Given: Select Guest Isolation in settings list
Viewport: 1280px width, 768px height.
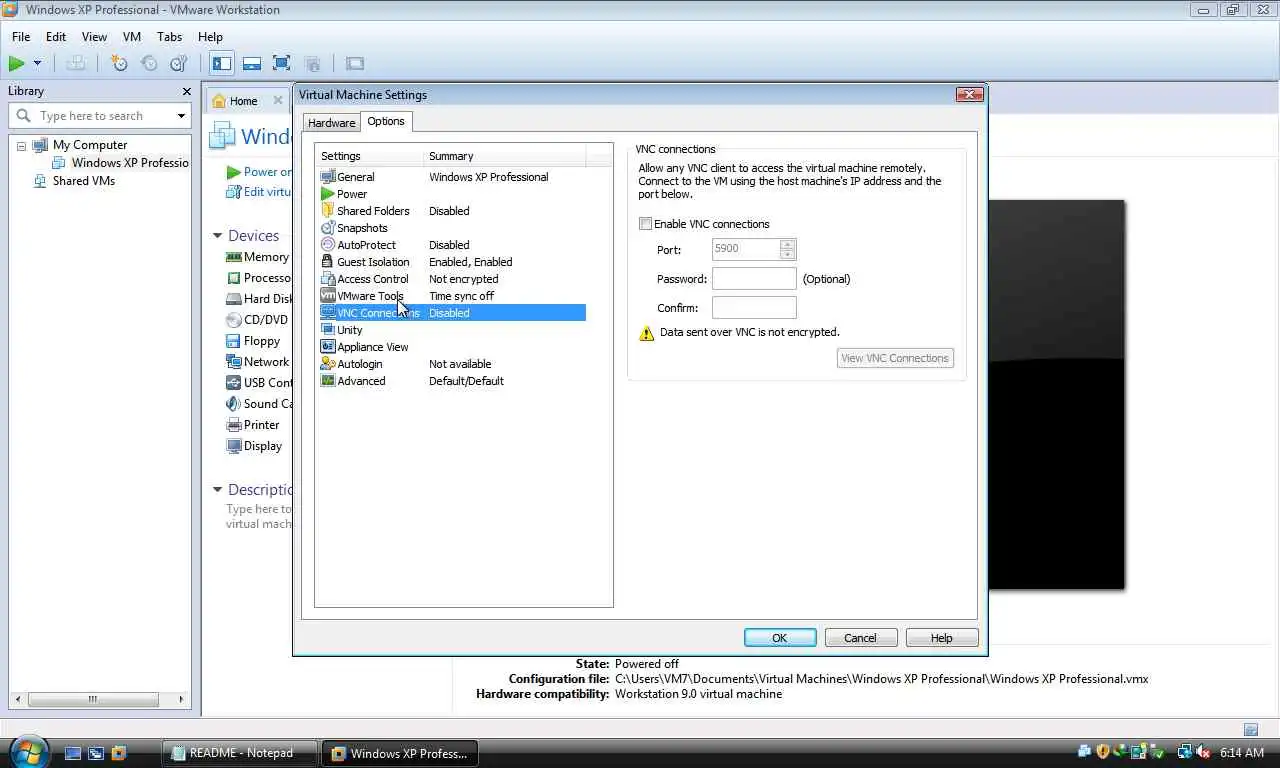Looking at the screenshot, I should (372, 262).
